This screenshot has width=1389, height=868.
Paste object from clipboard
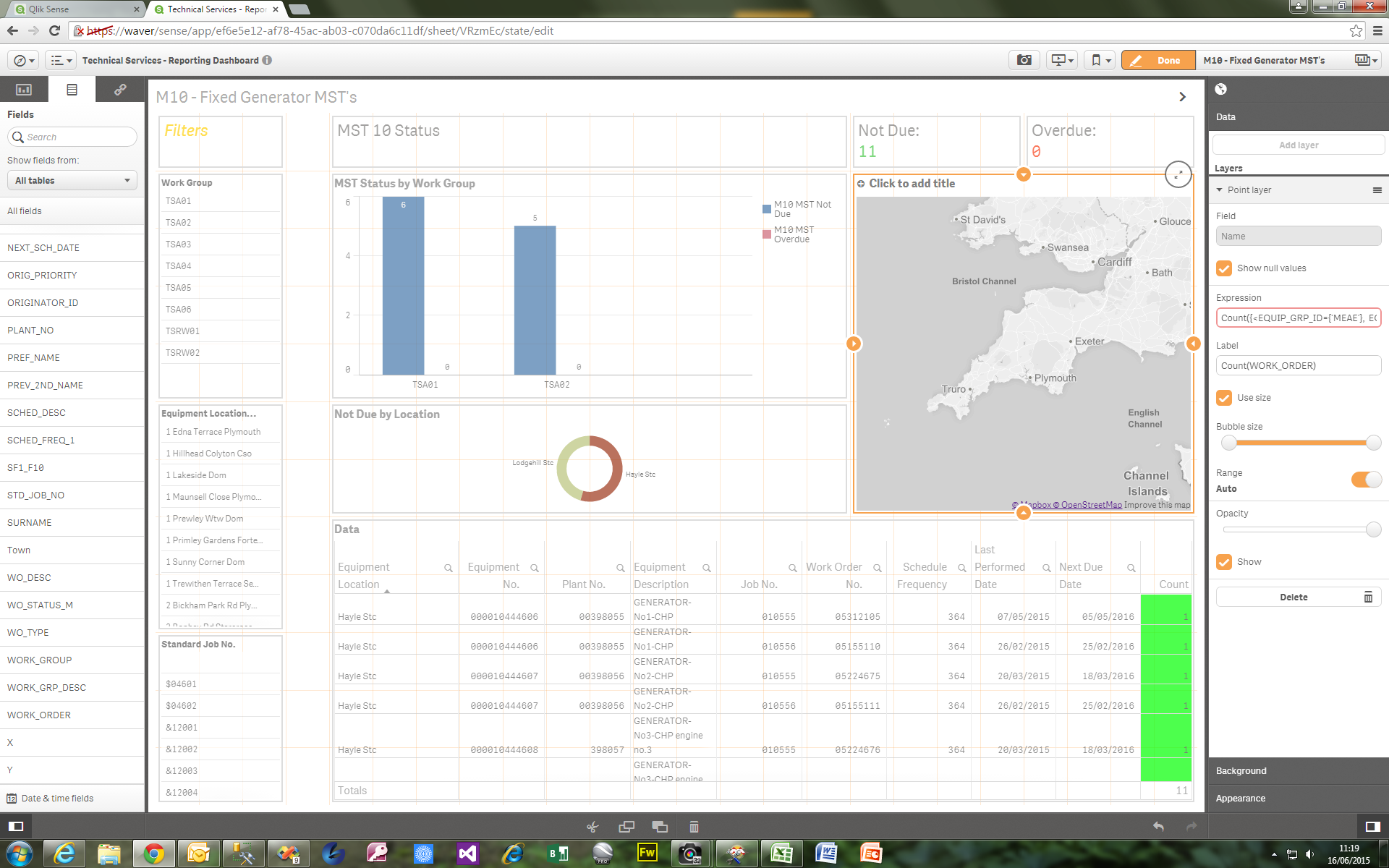click(660, 826)
